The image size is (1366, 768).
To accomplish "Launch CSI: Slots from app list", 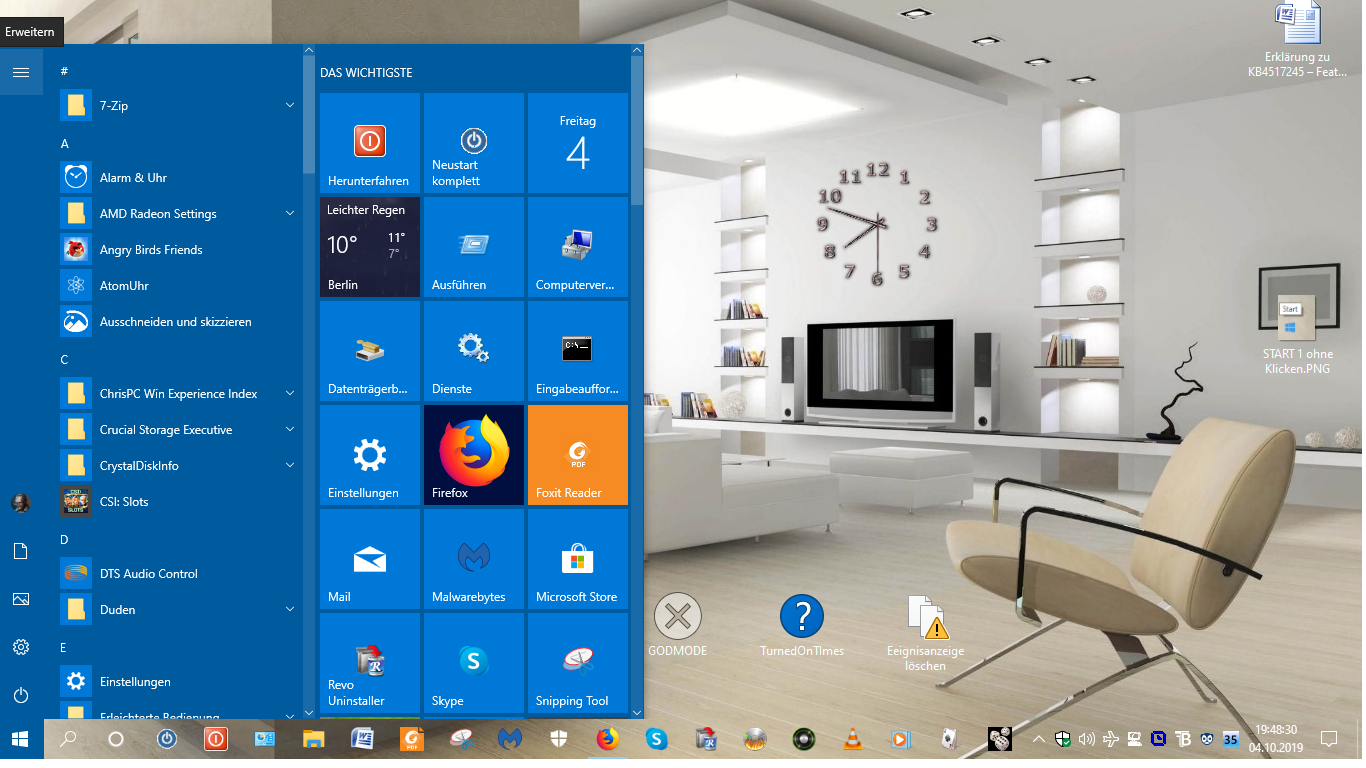I will [180, 501].
